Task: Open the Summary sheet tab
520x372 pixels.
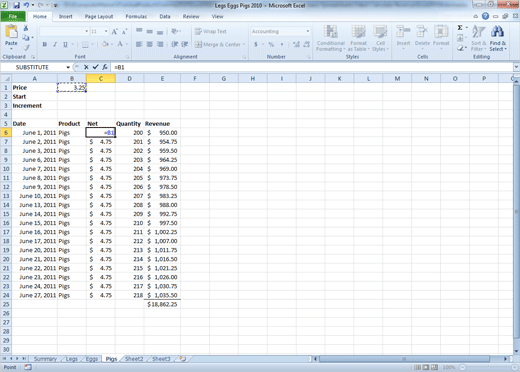Action: pos(45,359)
